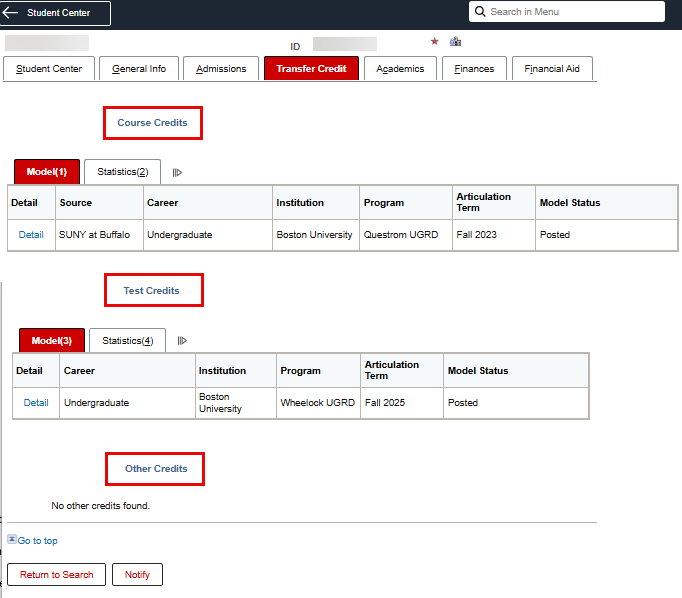Click the Test Credits heading
Screen dimensions: 682x598
pyautogui.click(x=151, y=291)
